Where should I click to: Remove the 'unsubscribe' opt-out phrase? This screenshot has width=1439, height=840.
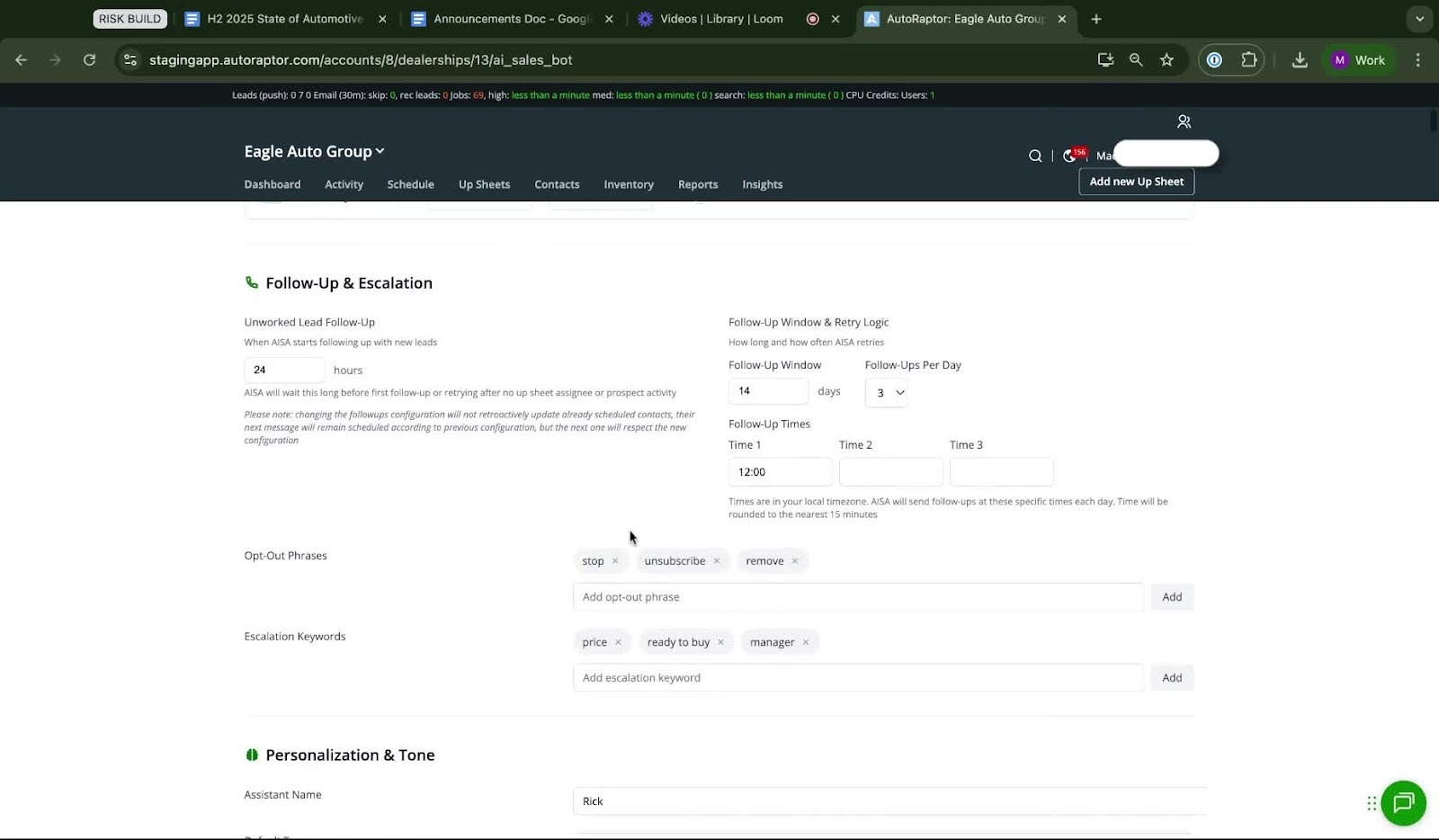717,561
